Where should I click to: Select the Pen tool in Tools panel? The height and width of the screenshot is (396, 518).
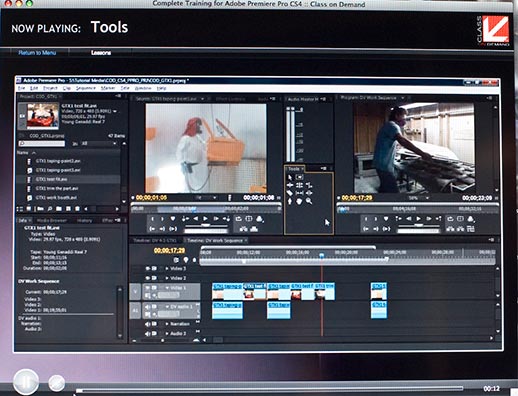pos(290,201)
